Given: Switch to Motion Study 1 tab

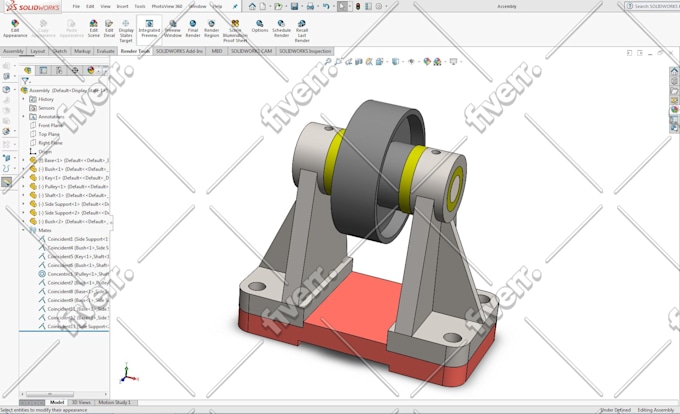Looking at the screenshot, I should tap(114, 402).
